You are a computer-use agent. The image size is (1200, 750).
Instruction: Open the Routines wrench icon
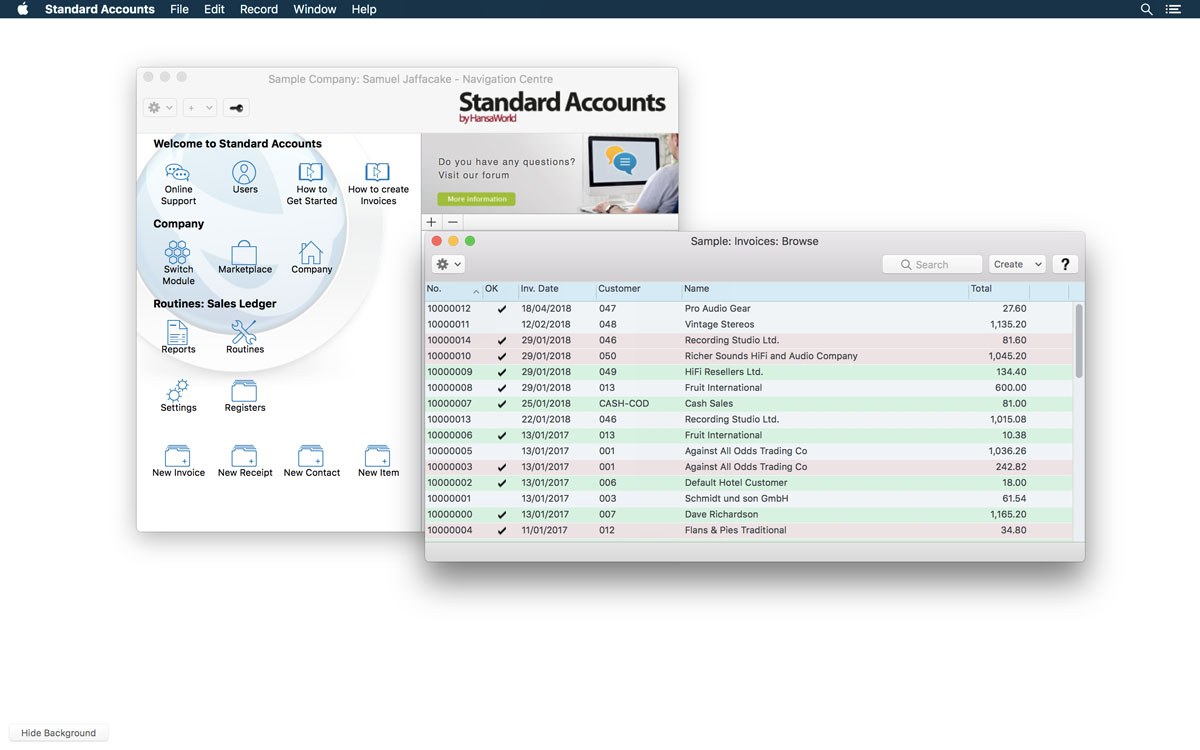tap(244, 333)
